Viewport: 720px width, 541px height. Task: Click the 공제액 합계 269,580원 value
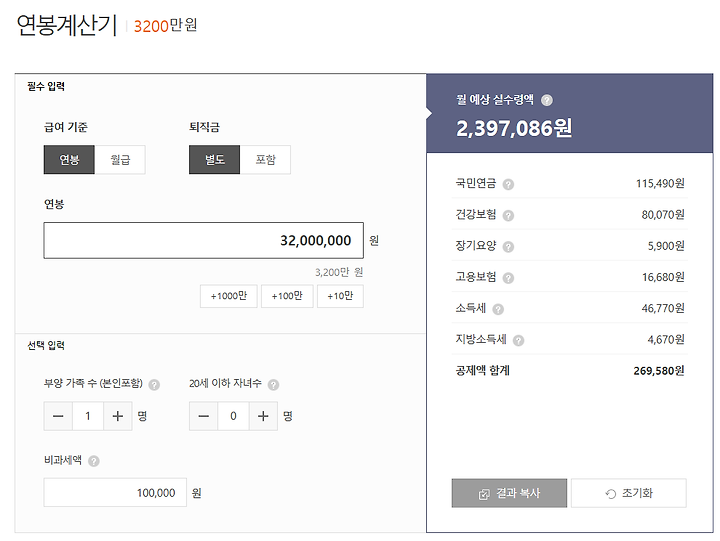pyautogui.click(x=659, y=371)
